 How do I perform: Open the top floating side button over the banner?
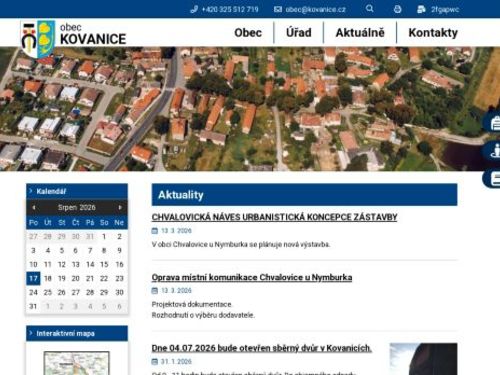click(x=492, y=123)
